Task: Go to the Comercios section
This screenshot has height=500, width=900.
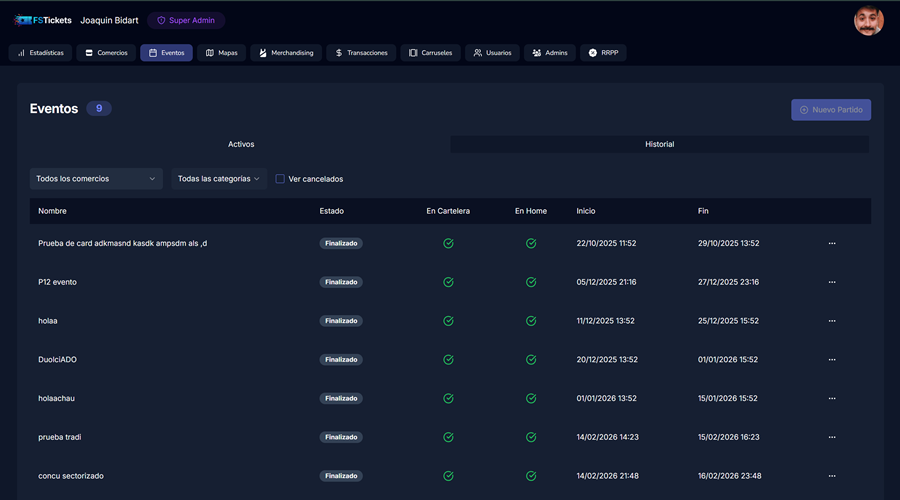Action: 106,53
